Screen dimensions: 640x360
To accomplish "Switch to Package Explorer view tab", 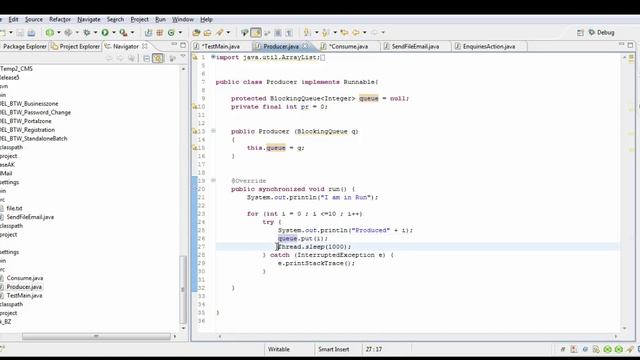I will coord(24,47).
